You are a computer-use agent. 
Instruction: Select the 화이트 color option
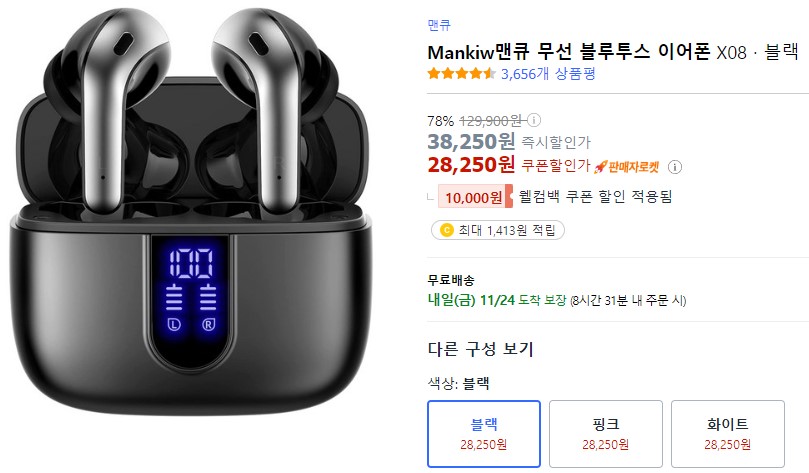click(727, 434)
